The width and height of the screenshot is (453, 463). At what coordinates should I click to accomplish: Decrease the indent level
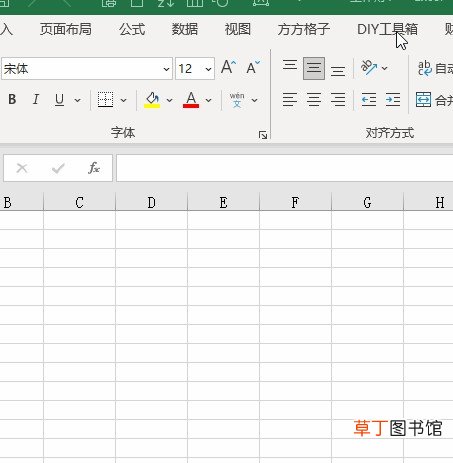coord(369,100)
